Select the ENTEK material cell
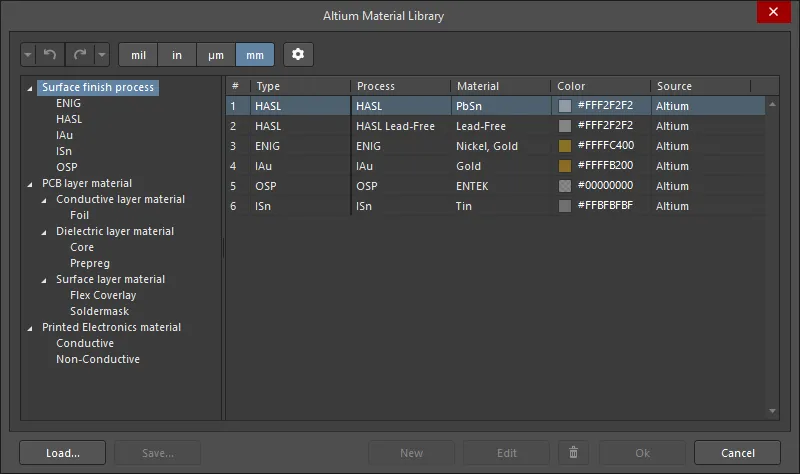800x474 pixels. [501, 186]
